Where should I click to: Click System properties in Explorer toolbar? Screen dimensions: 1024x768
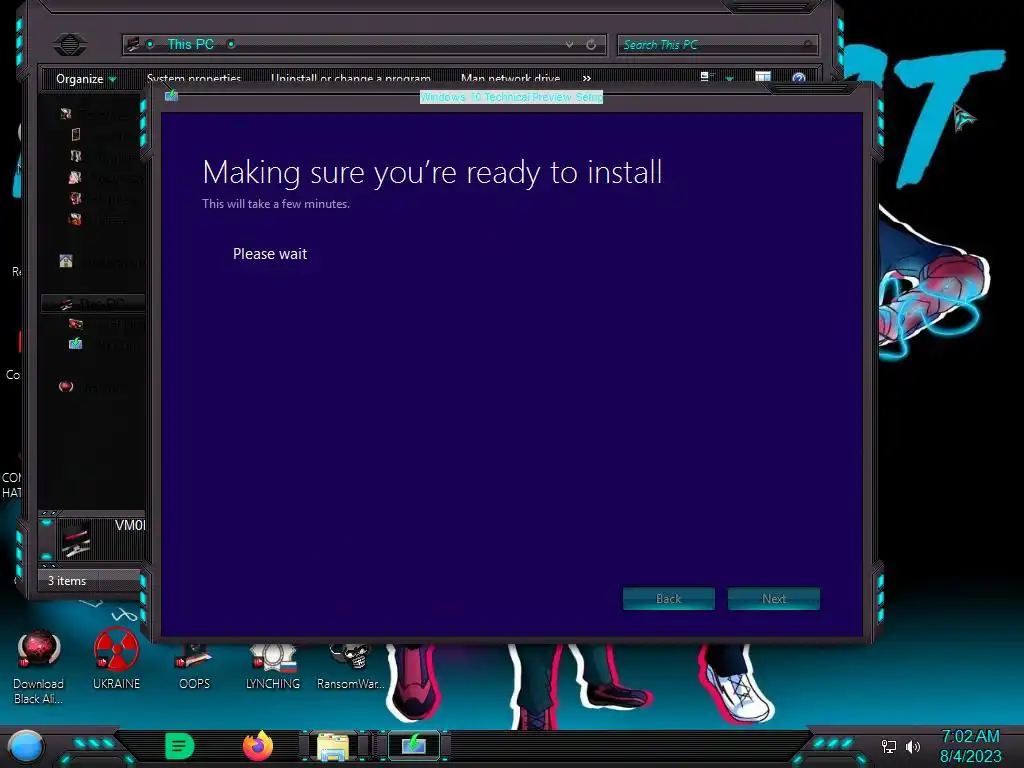[194, 78]
